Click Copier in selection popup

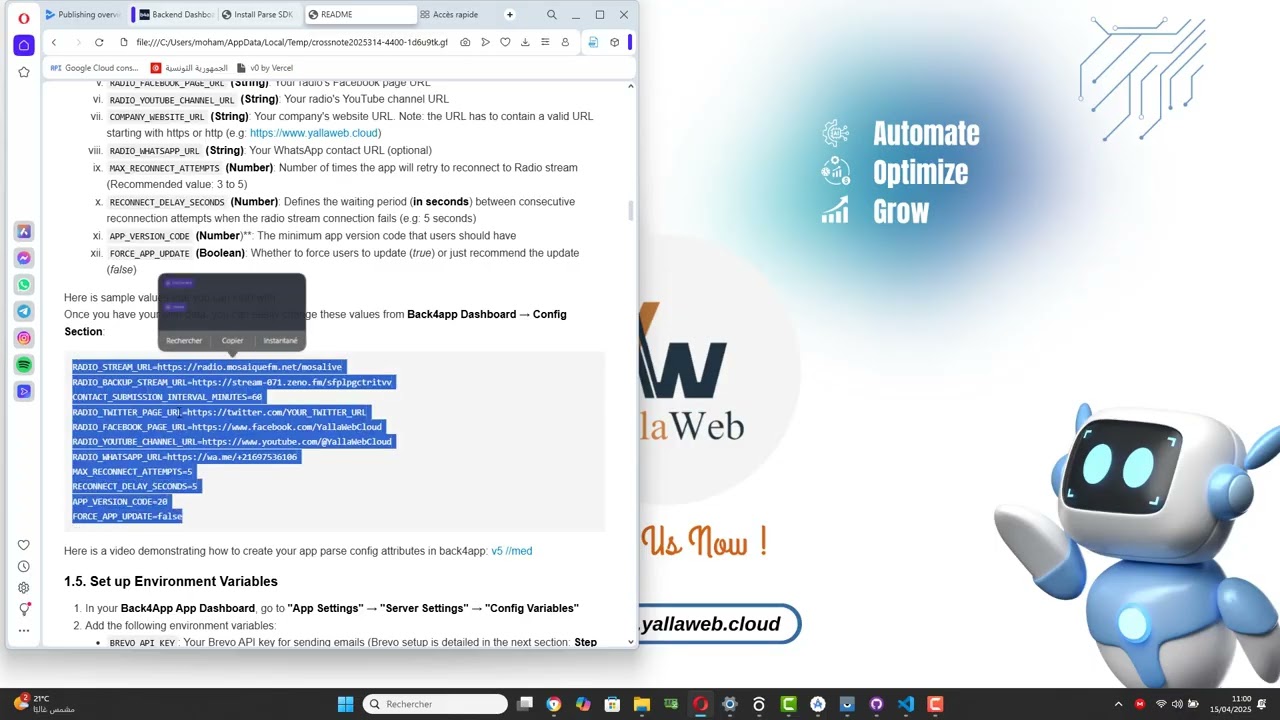click(232, 341)
